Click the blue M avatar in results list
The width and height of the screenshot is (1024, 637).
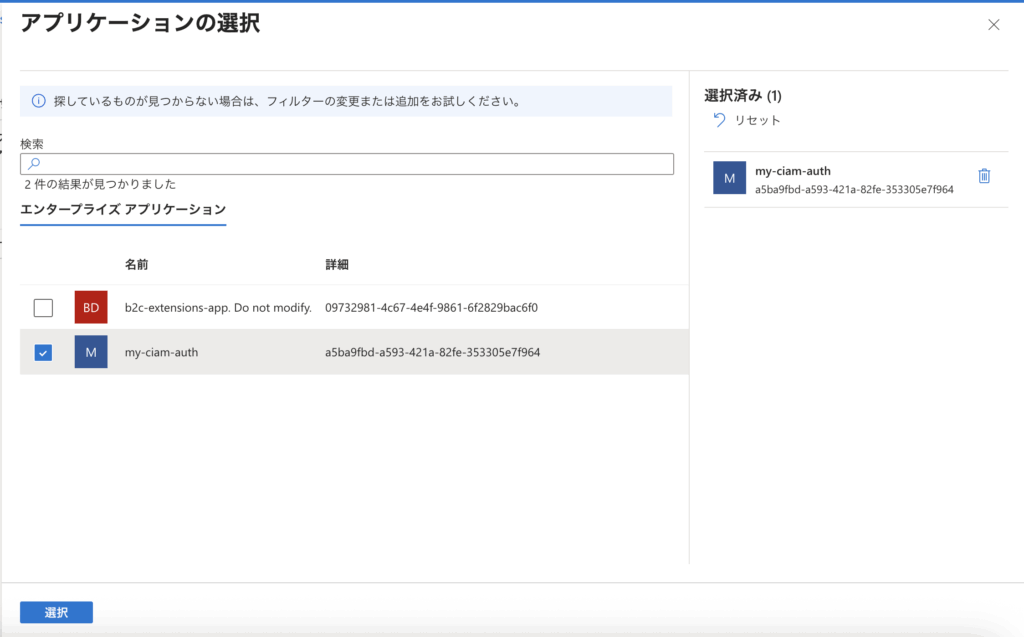tap(91, 352)
